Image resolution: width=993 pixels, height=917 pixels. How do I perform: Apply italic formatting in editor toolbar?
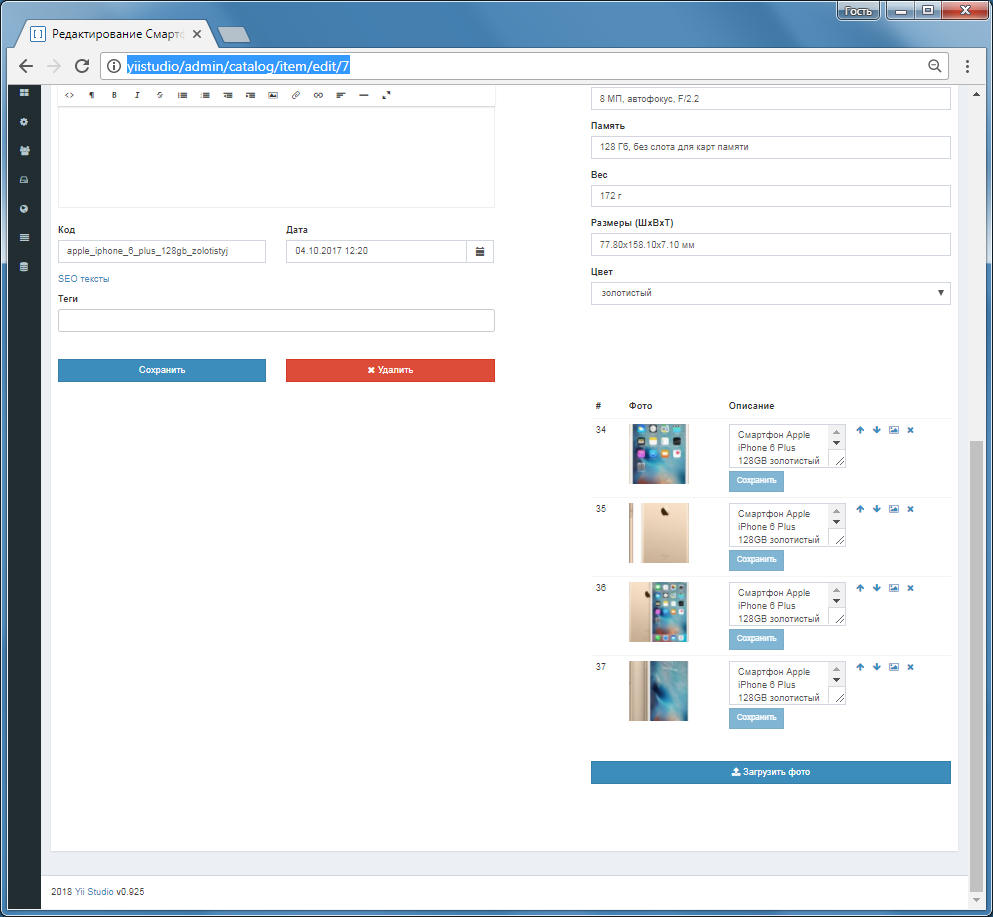[137, 96]
